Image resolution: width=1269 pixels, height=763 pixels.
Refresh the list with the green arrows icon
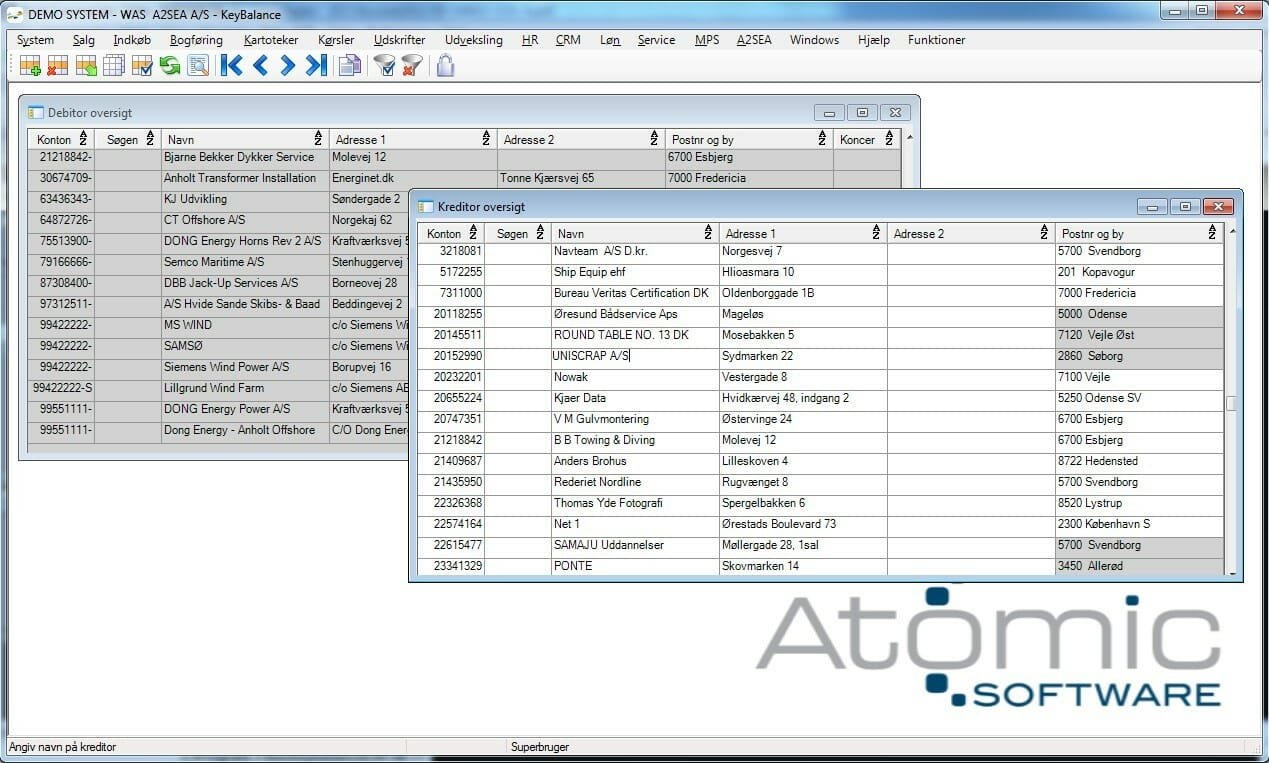coord(170,64)
